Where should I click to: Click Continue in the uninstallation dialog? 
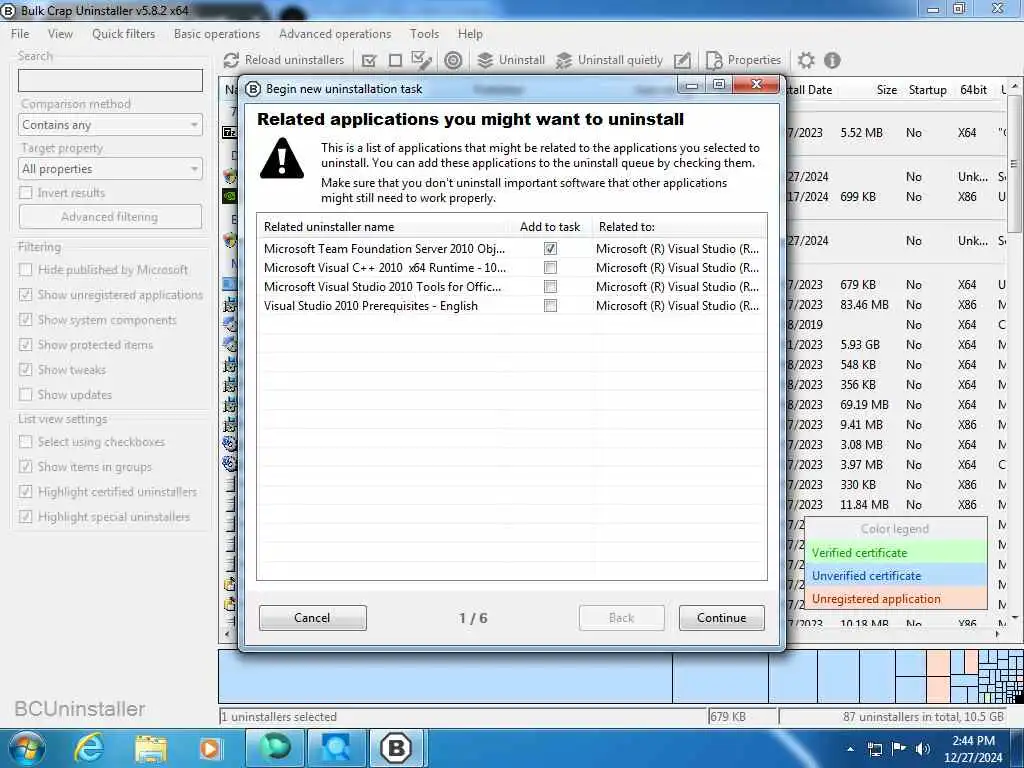coord(722,618)
